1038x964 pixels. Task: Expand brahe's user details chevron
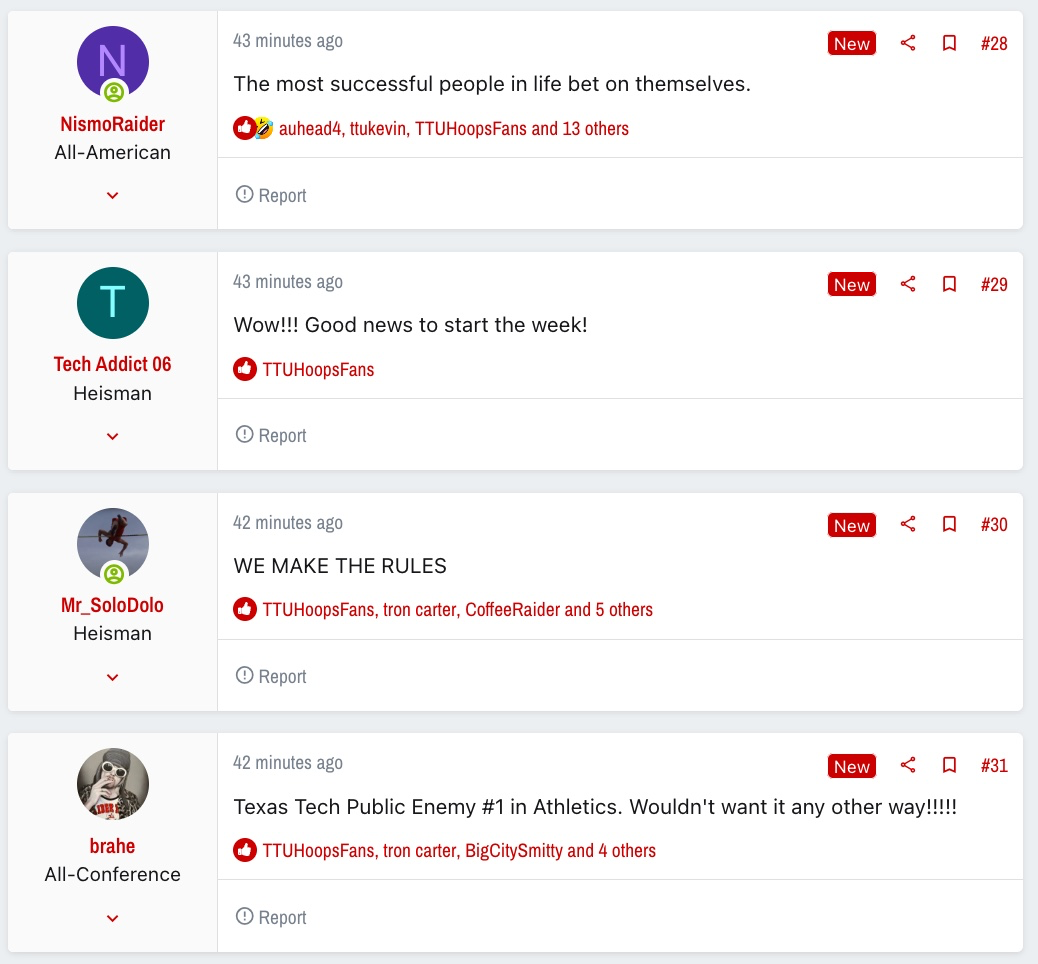[113, 918]
